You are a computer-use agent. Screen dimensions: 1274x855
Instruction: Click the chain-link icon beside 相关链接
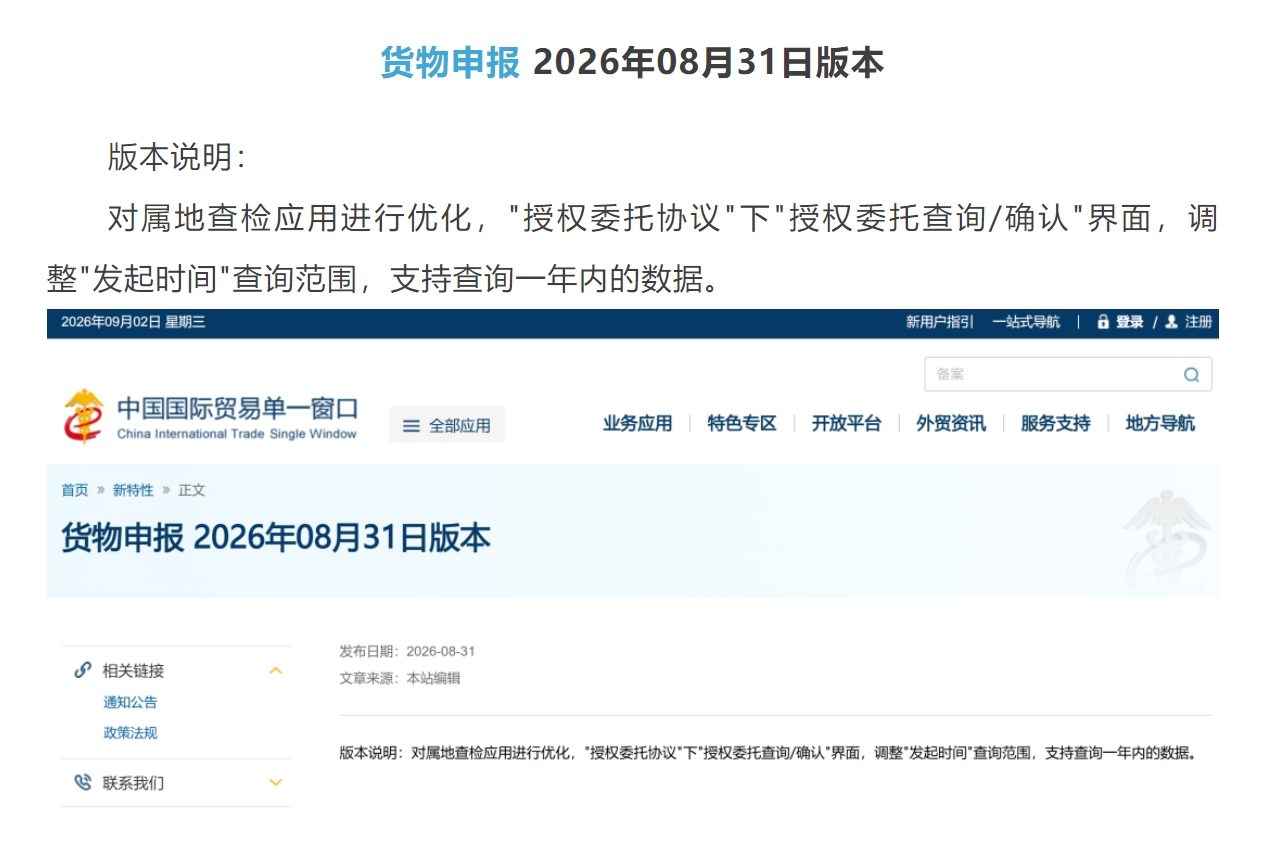click(x=83, y=670)
